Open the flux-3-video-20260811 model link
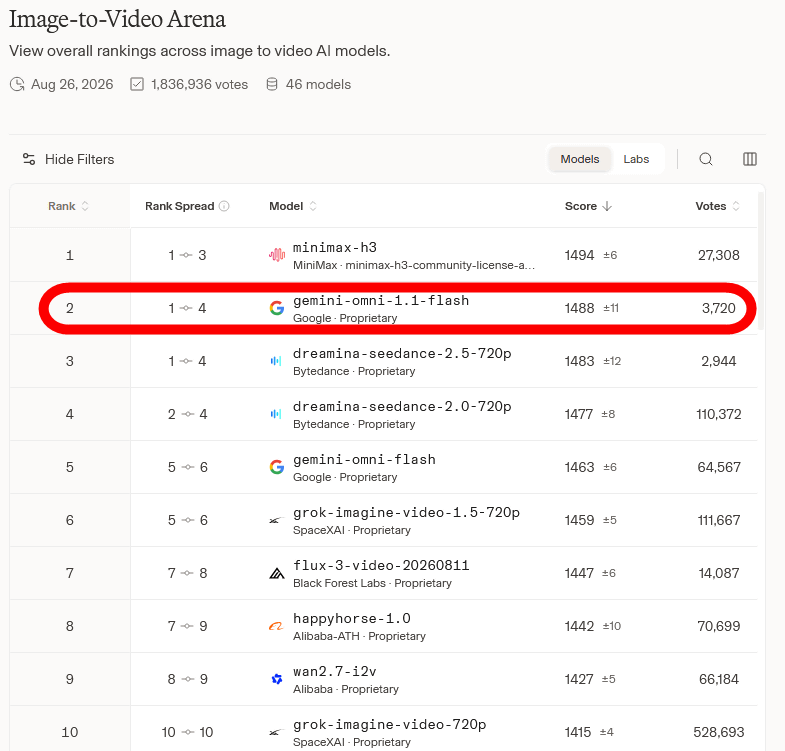The height and width of the screenshot is (751, 785). click(381, 566)
